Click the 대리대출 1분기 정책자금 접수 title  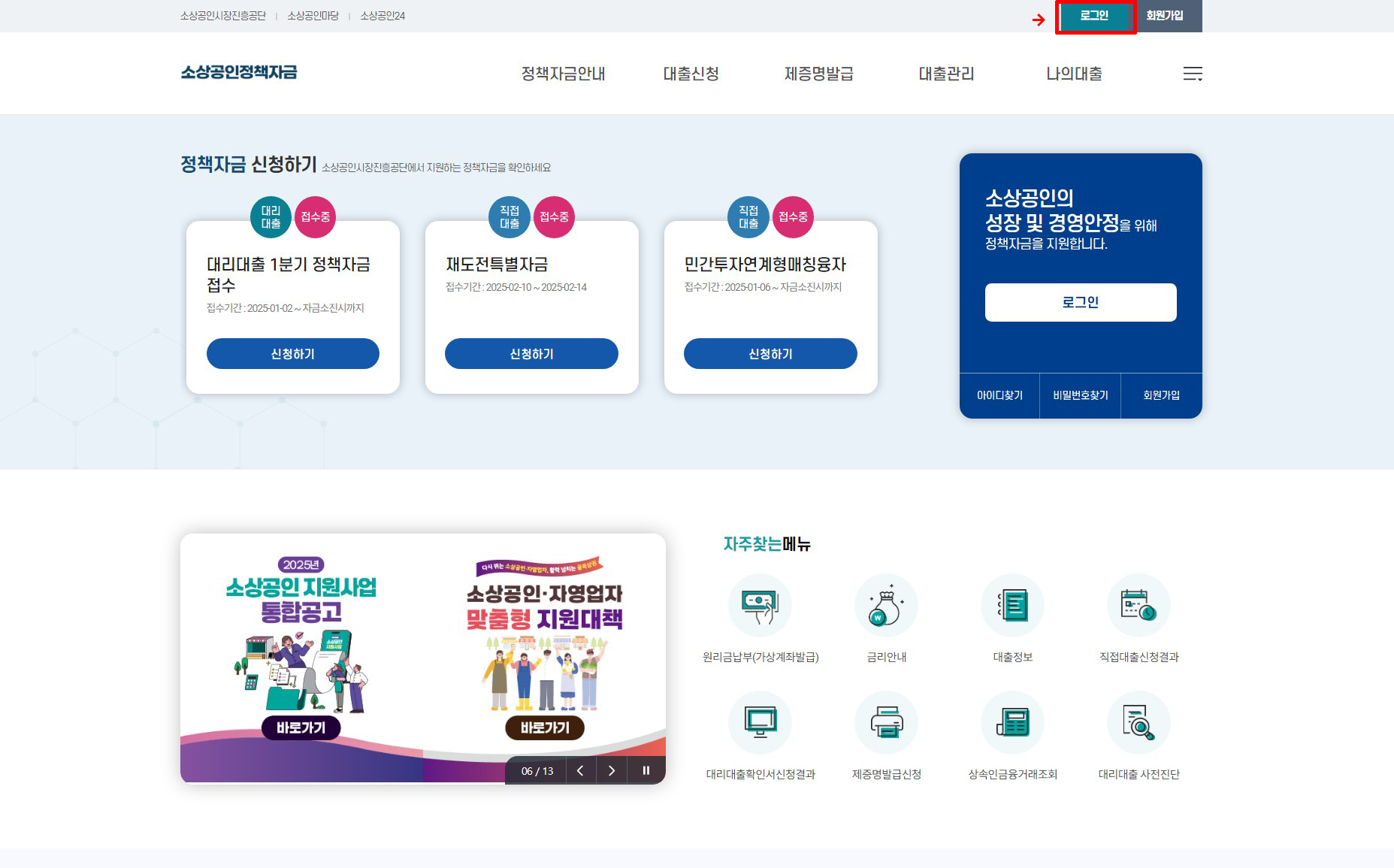[289, 274]
